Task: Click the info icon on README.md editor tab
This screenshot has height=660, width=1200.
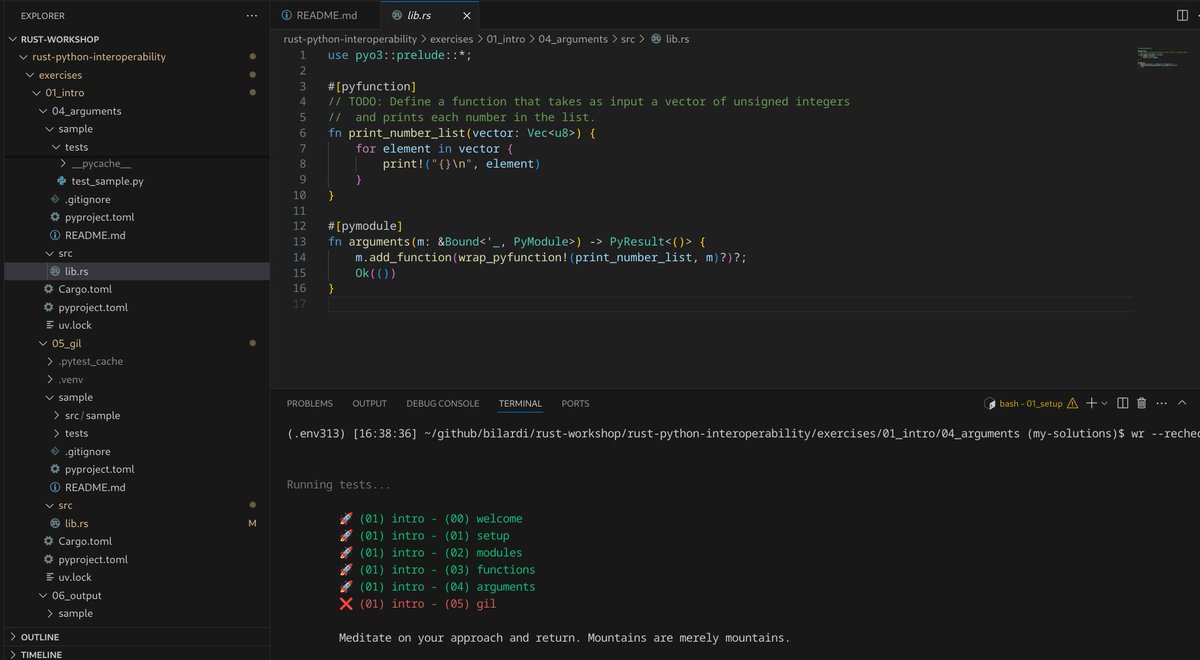Action: click(x=287, y=16)
